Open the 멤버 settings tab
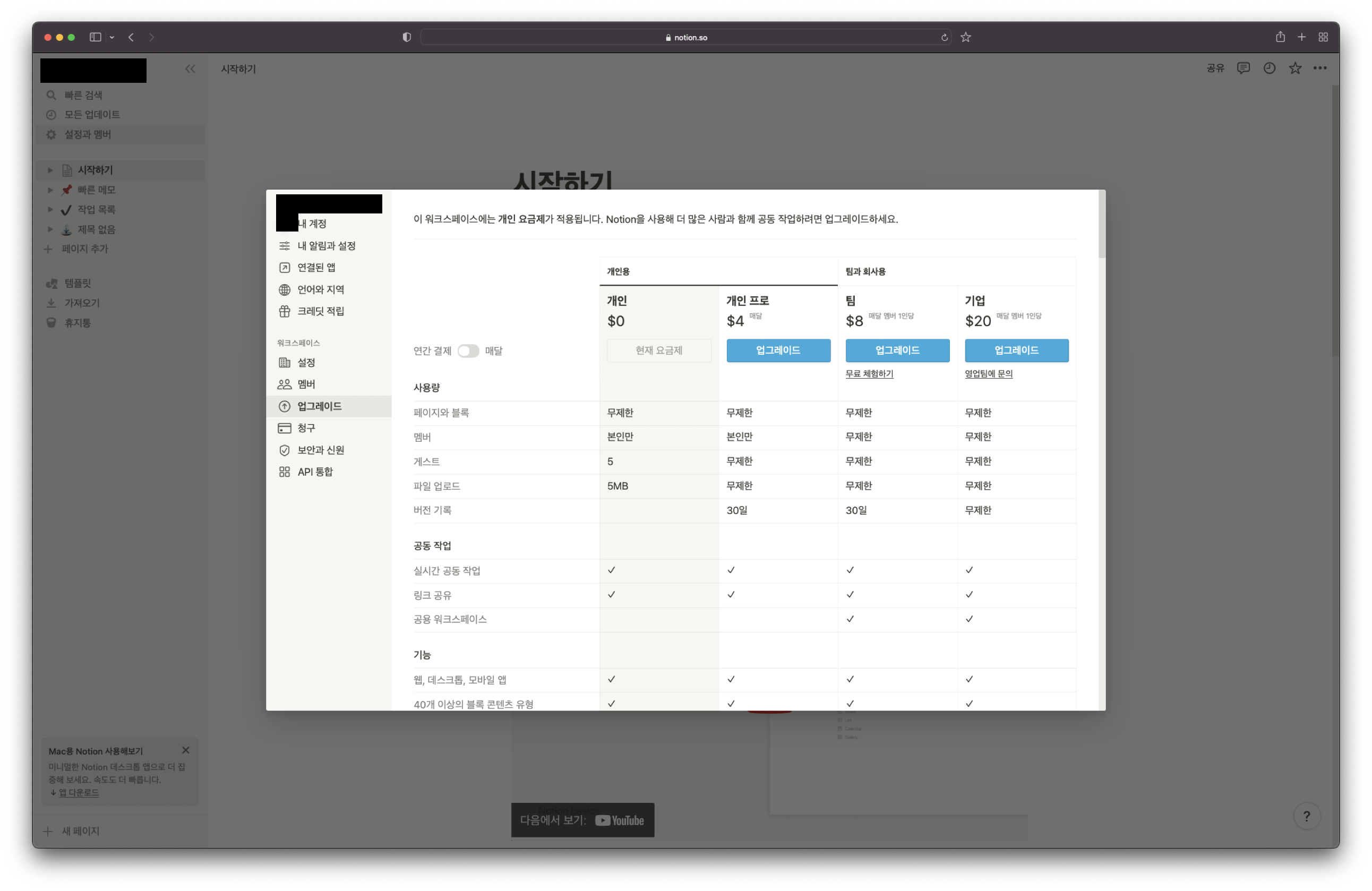 point(329,384)
